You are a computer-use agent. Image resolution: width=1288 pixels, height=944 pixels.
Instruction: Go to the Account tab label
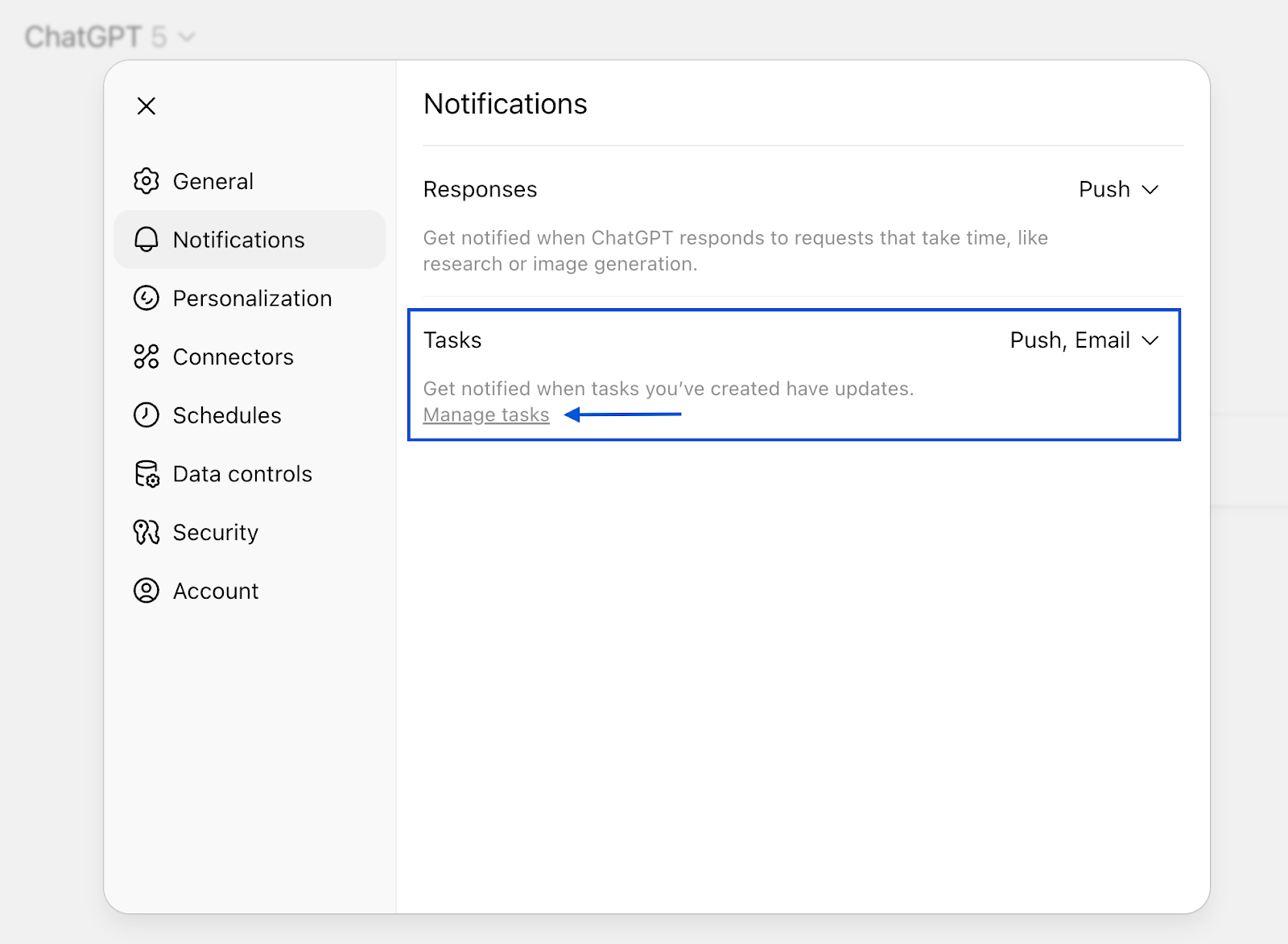pyautogui.click(x=216, y=591)
